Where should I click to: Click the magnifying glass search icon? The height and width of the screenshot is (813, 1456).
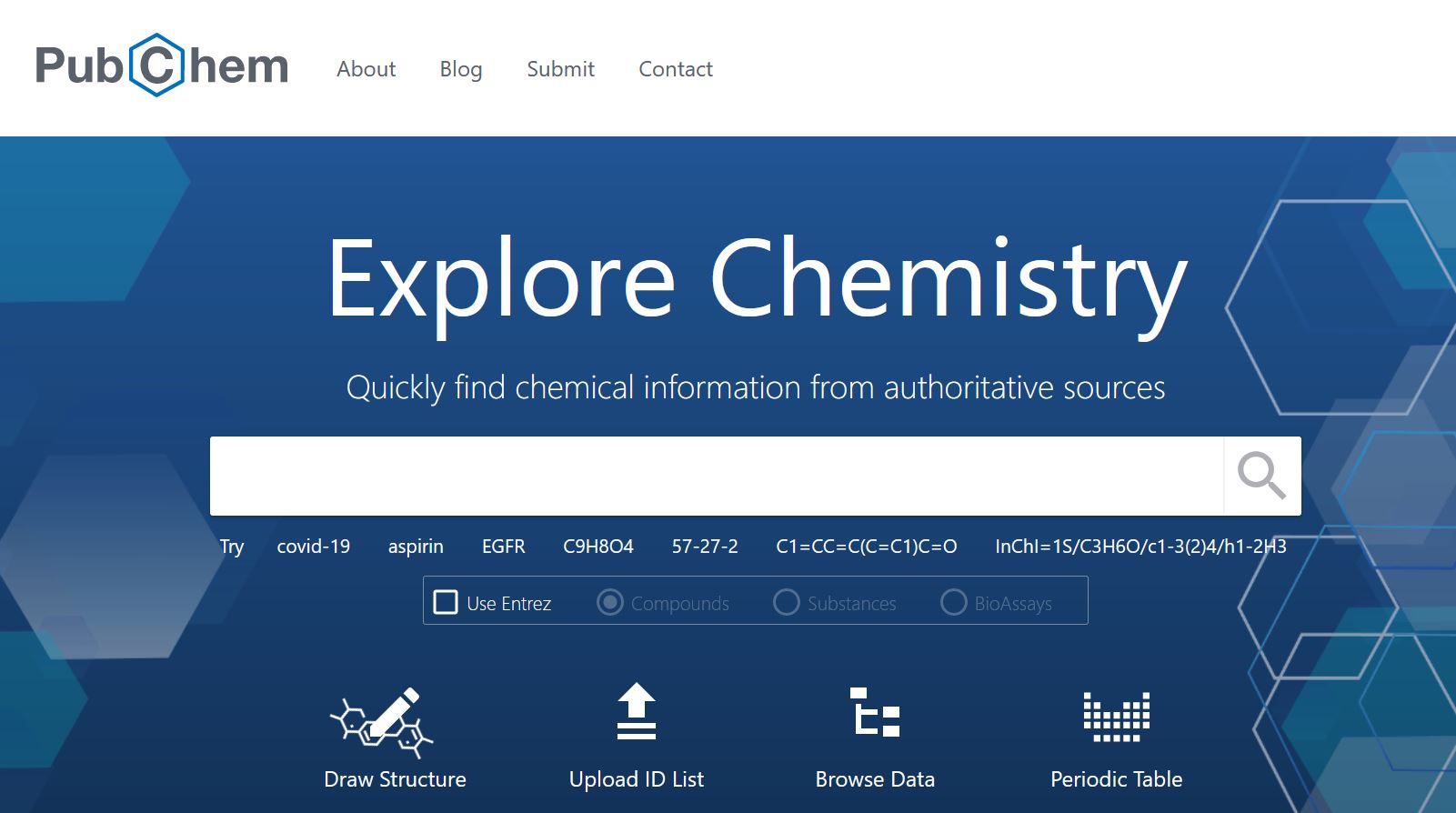tap(1261, 476)
